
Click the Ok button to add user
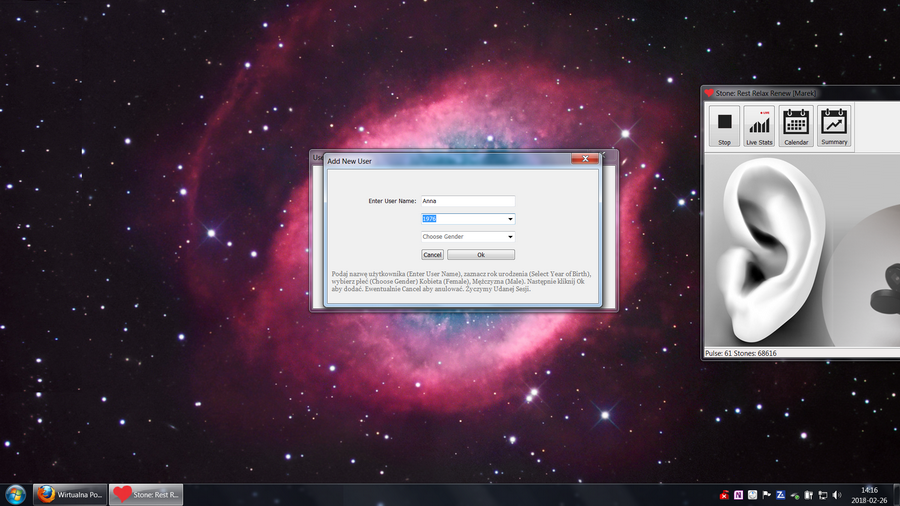pyautogui.click(x=481, y=255)
